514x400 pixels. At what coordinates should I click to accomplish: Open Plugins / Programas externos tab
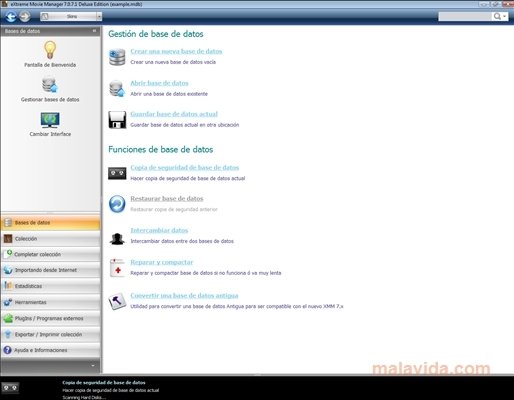pyautogui.click(x=51, y=318)
